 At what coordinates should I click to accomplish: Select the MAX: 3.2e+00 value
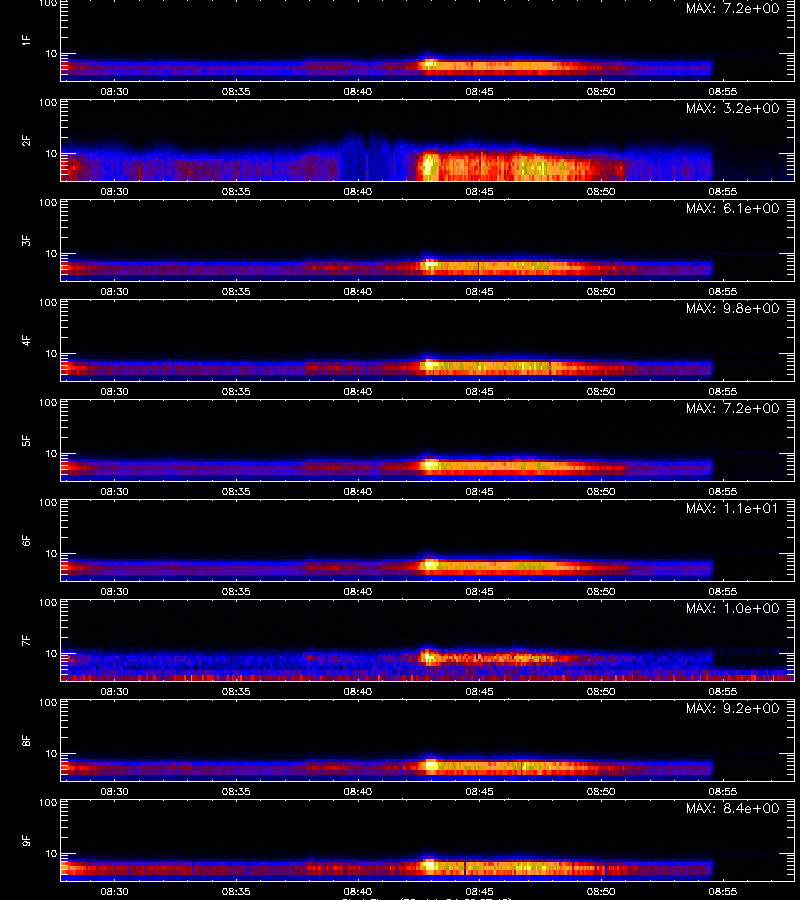click(x=732, y=108)
